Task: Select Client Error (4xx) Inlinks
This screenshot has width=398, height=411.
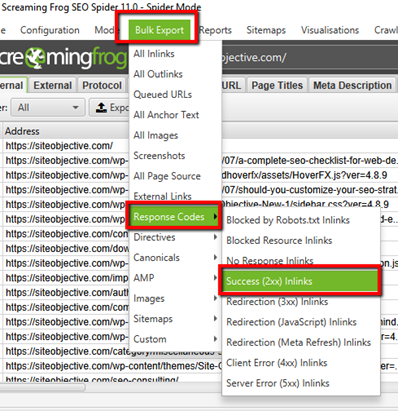Action: click(301, 363)
